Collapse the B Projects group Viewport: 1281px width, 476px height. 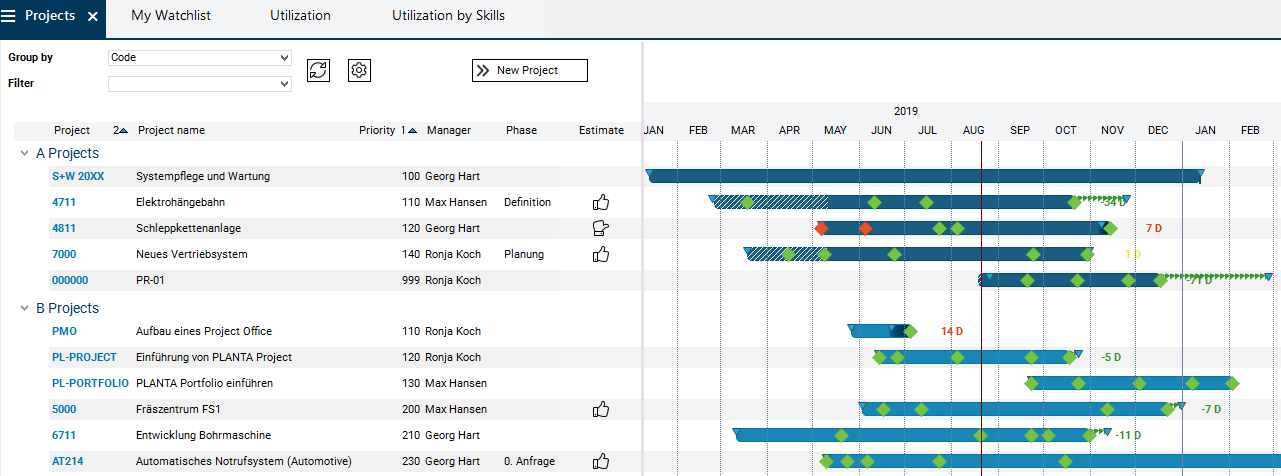pyautogui.click(x=24, y=308)
